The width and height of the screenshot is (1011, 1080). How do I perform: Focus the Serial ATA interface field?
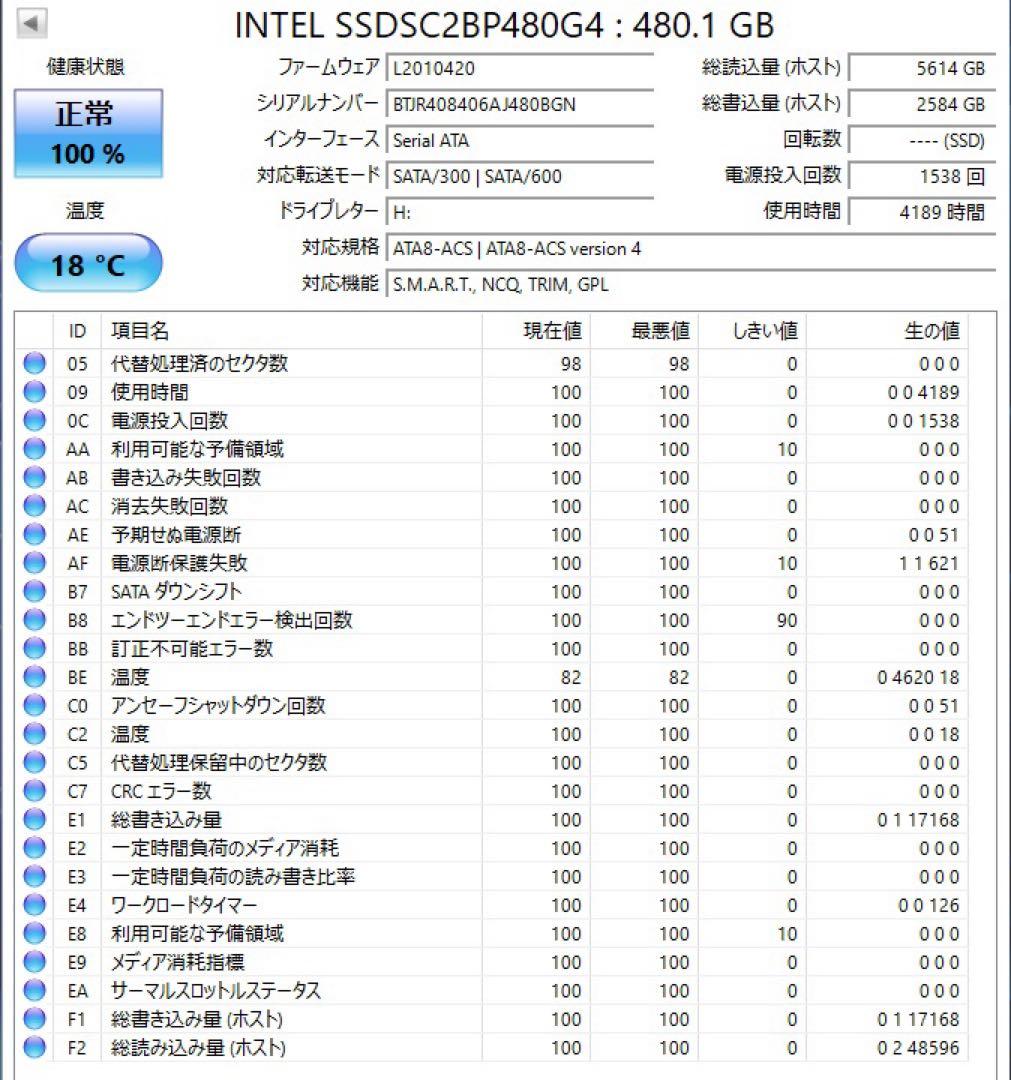click(520, 141)
